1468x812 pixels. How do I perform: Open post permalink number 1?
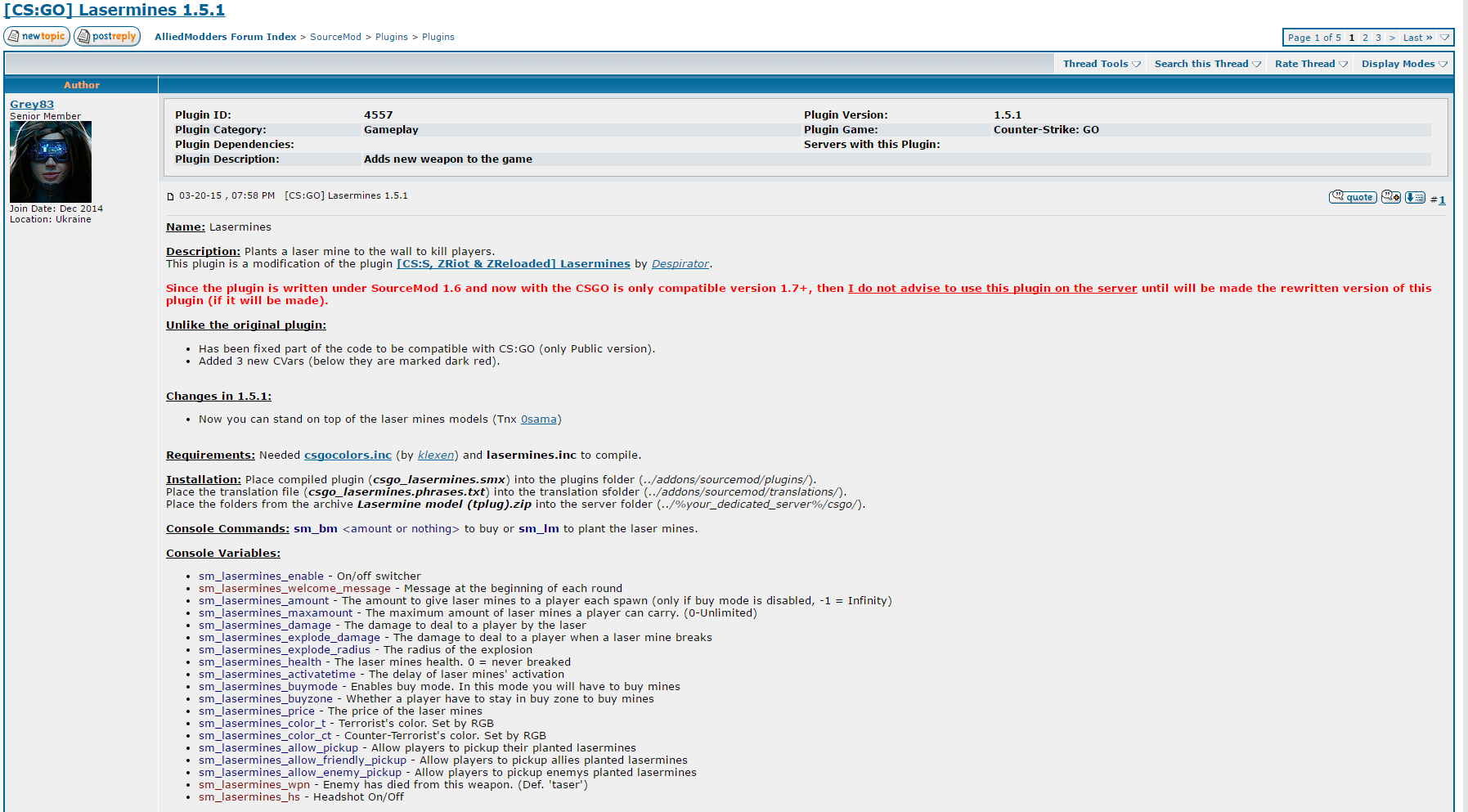[1442, 200]
